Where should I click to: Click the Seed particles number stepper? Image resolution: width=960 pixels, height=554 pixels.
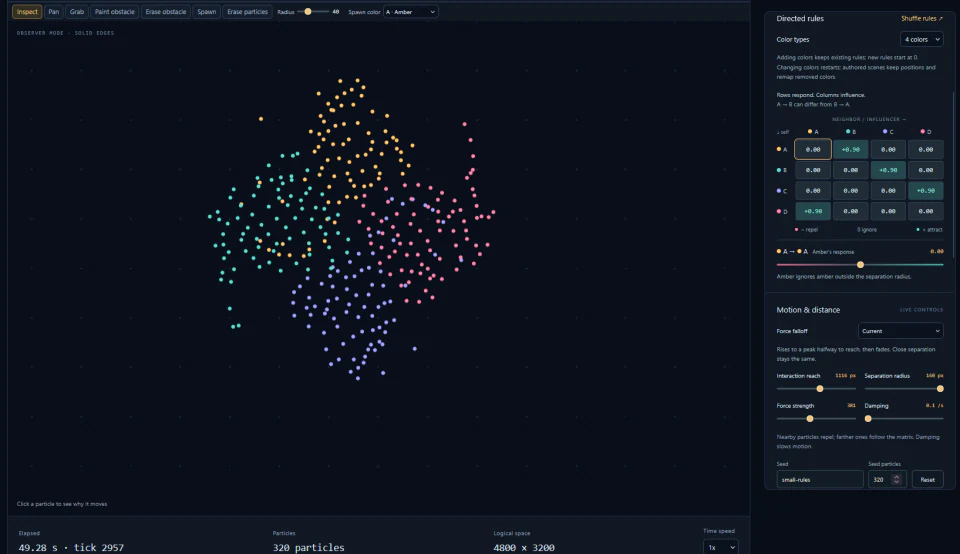coord(896,479)
